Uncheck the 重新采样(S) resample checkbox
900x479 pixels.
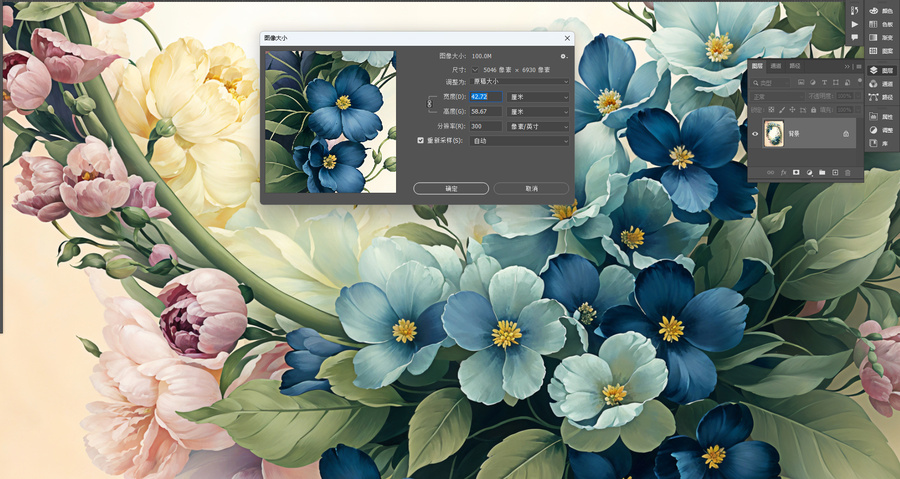click(420, 140)
